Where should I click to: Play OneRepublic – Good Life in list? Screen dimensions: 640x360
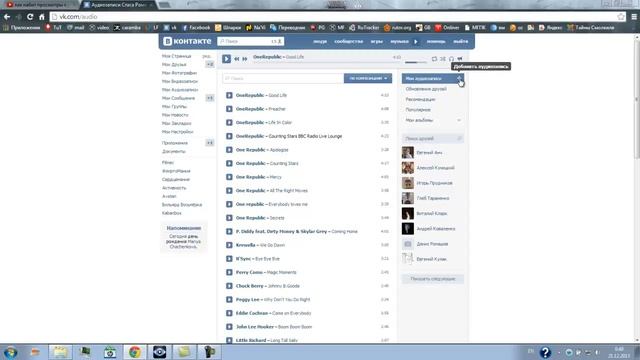[229, 96]
